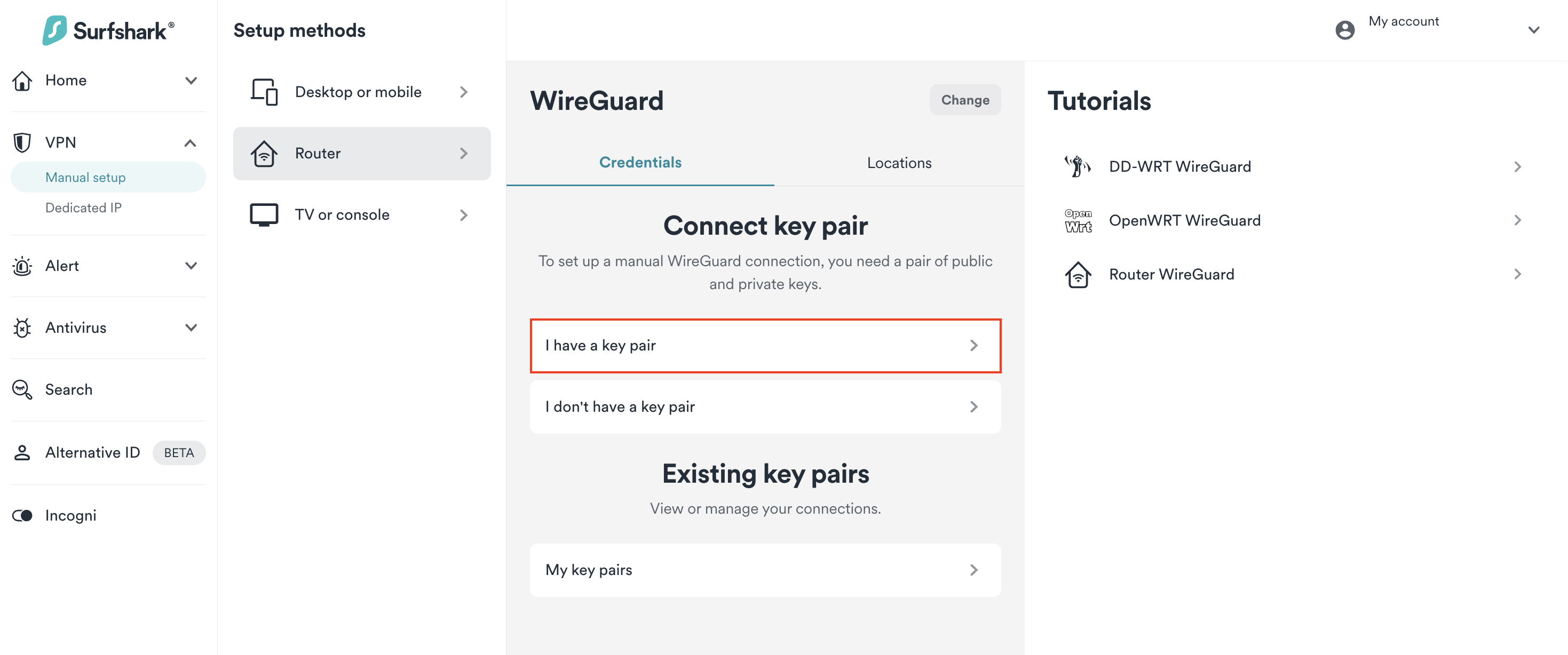Viewport: 1568px width, 655px height.
Task: Collapse the VPN sidebar section
Action: pyautogui.click(x=191, y=143)
